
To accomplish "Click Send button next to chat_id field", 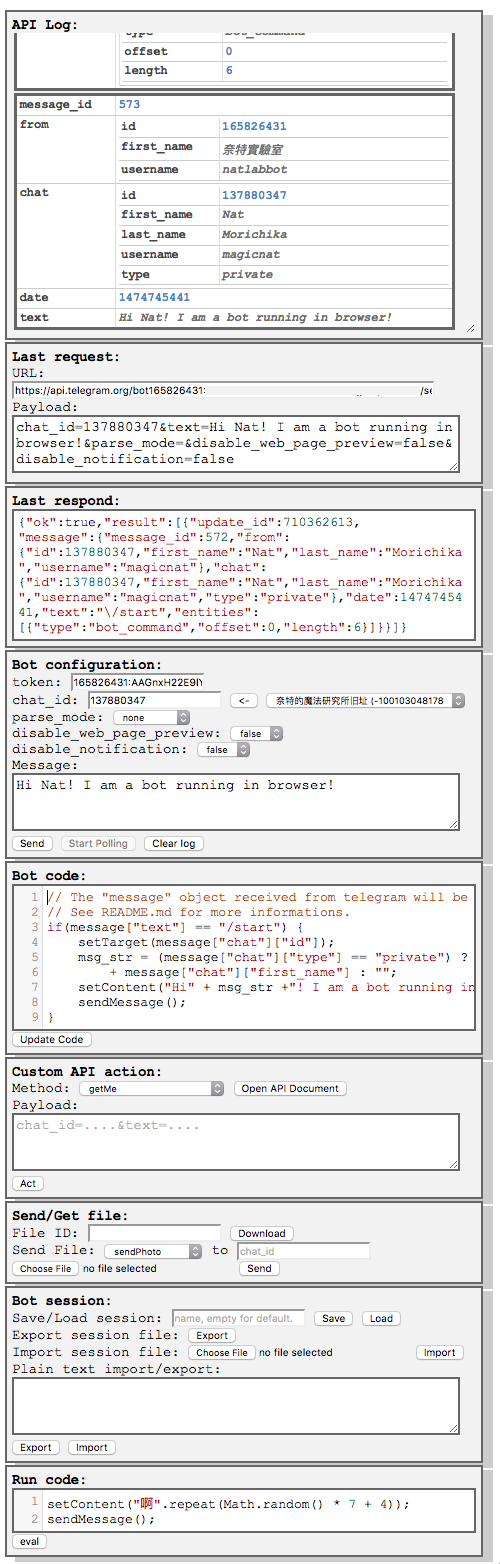I will pos(259,1268).
